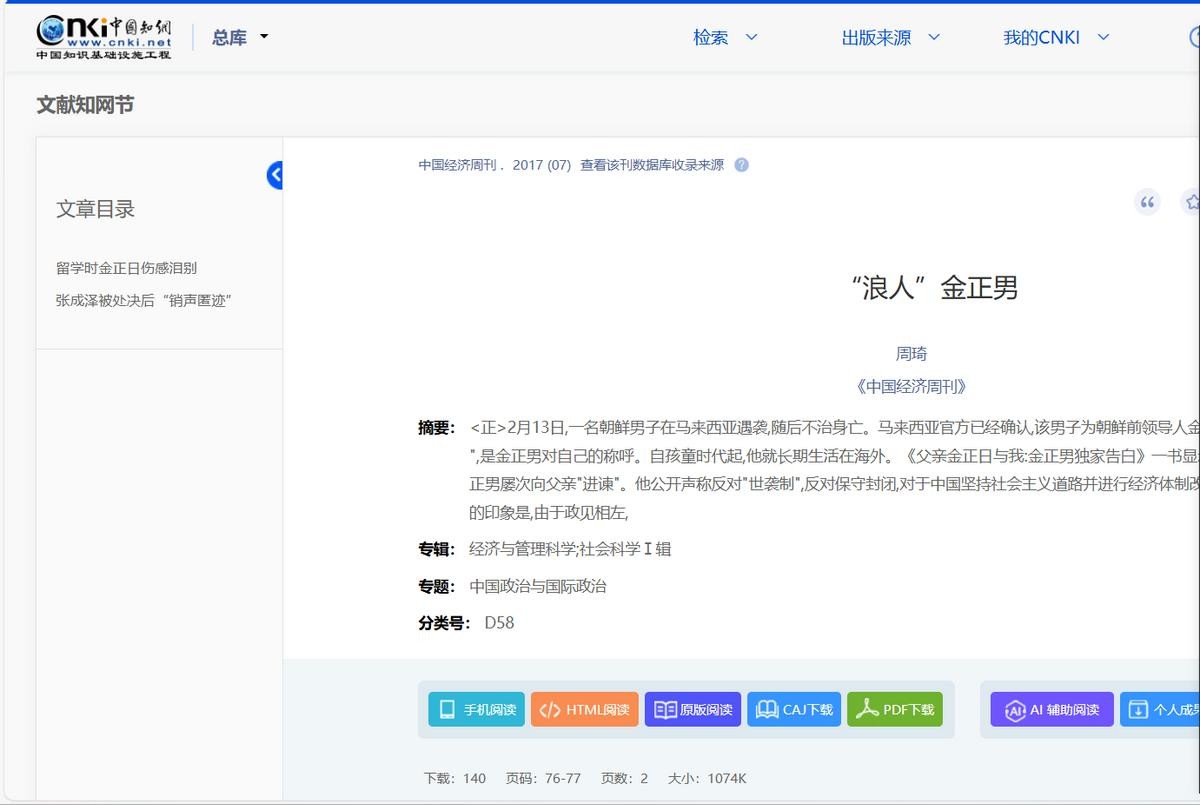Click the CNKI logo

(104, 37)
